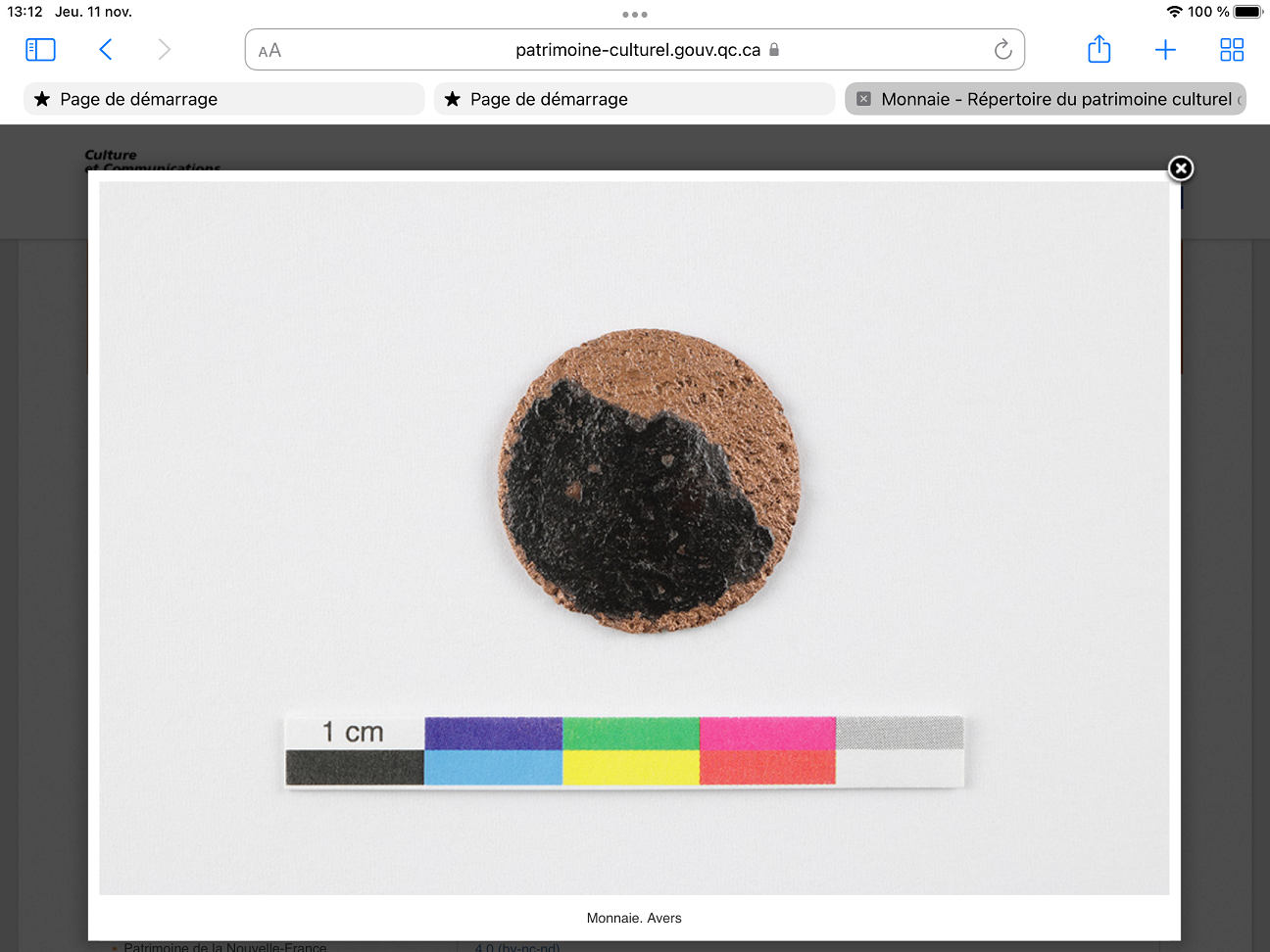This screenshot has height=952, width=1270.
Task: Go forward with the forward arrow
Action: (x=164, y=50)
